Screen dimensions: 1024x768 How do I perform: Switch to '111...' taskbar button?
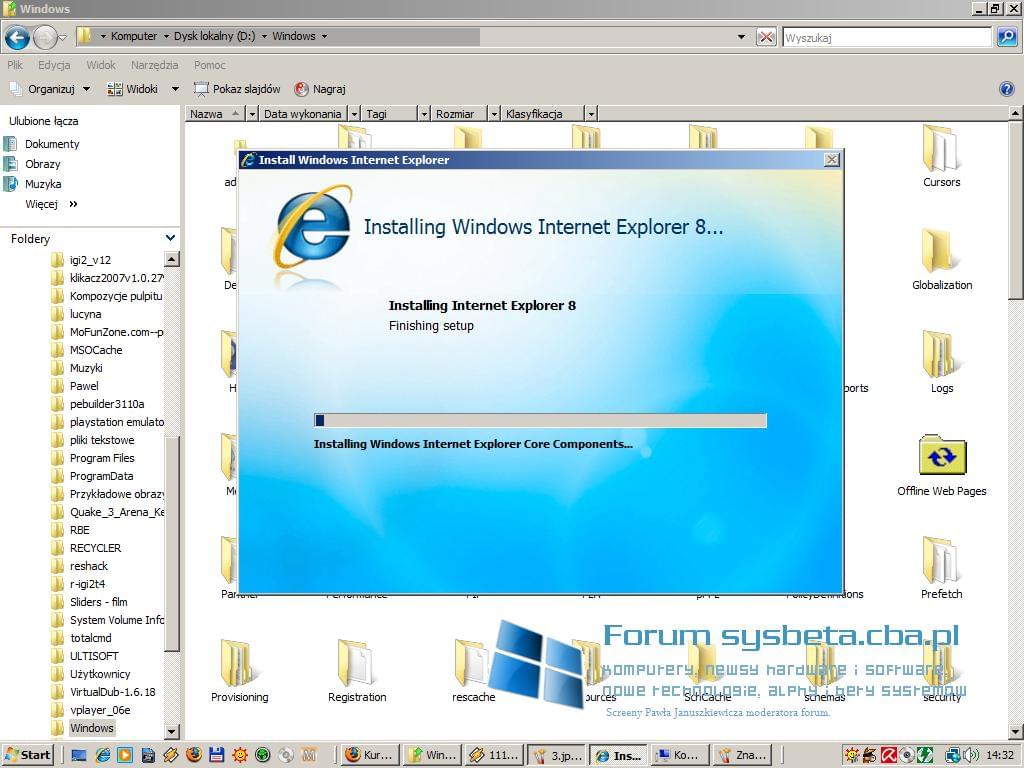point(492,755)
